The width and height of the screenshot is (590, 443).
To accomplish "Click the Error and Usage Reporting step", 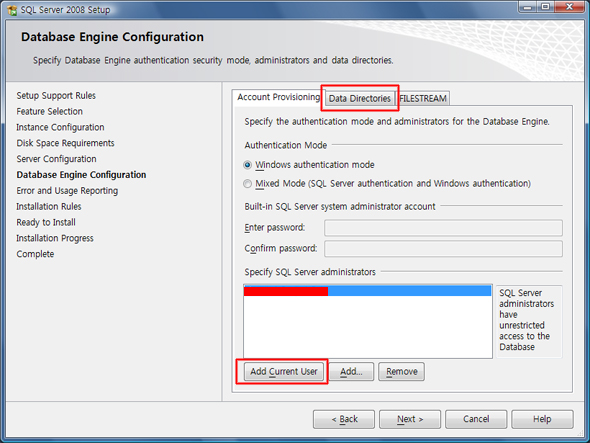I will pos(67,191).
